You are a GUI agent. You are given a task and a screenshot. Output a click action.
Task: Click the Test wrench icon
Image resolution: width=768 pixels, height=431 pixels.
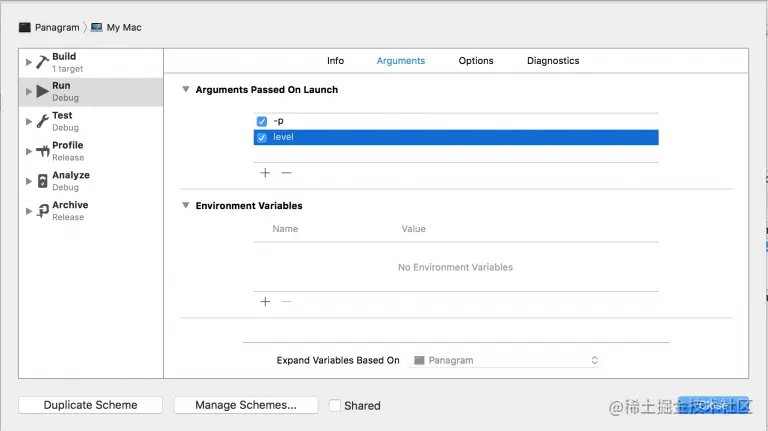pyautogui.click(x=42, y=121)
